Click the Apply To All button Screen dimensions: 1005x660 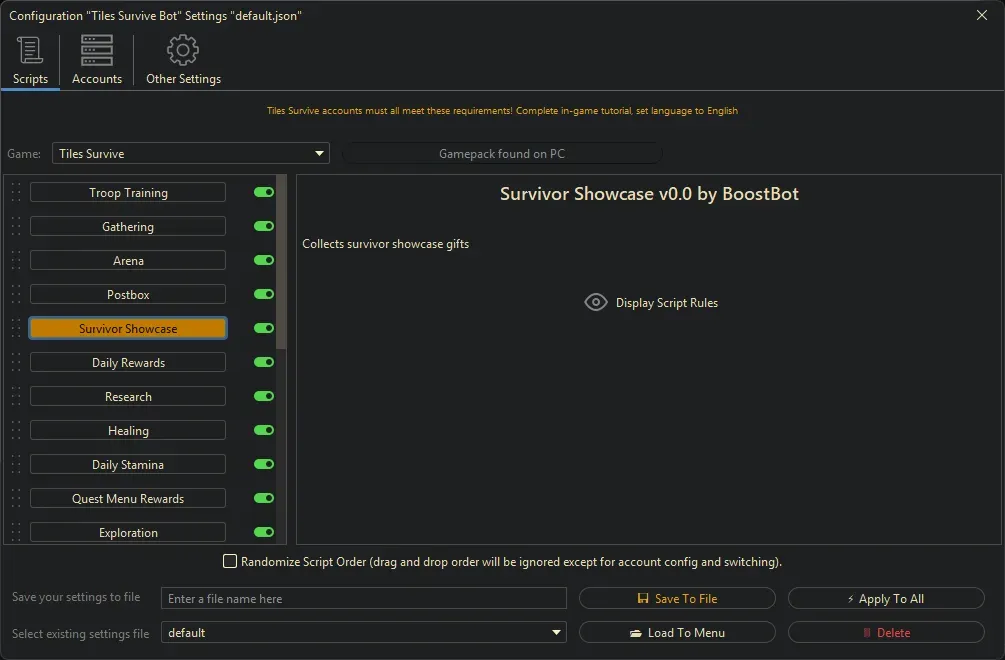pos(886,599)
